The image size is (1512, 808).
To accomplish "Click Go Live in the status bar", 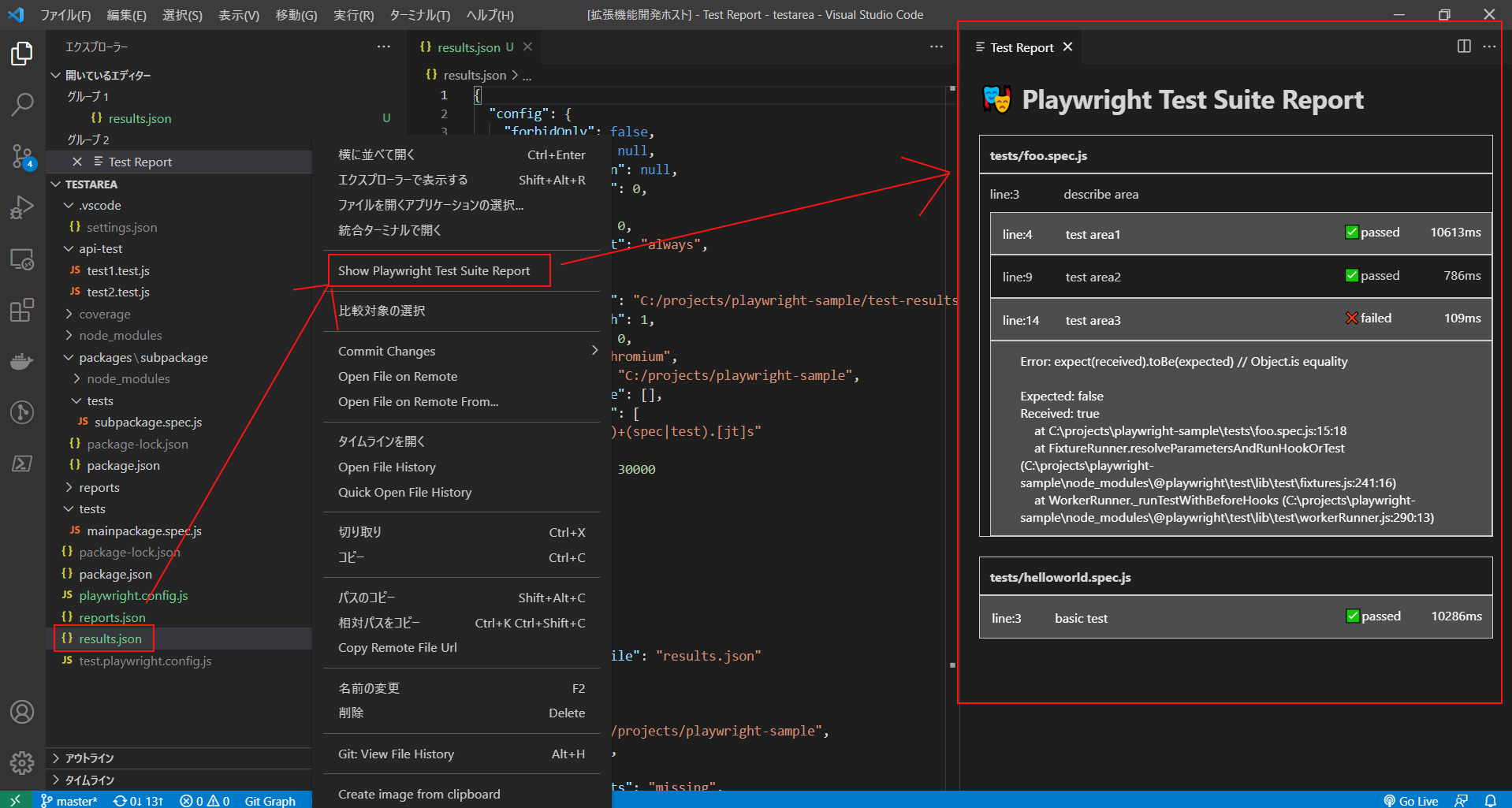I will point(1410,800).
